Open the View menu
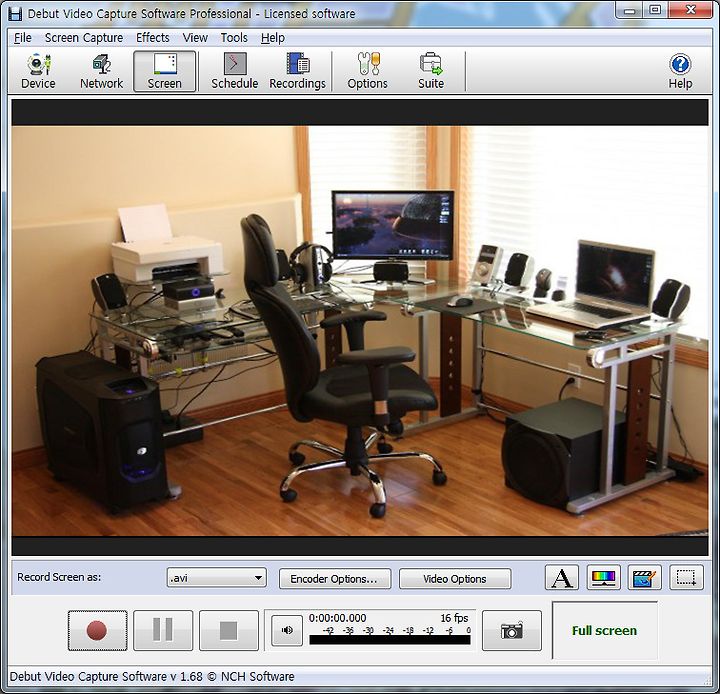The image size is (720, 694). click(x=195, y=38)
